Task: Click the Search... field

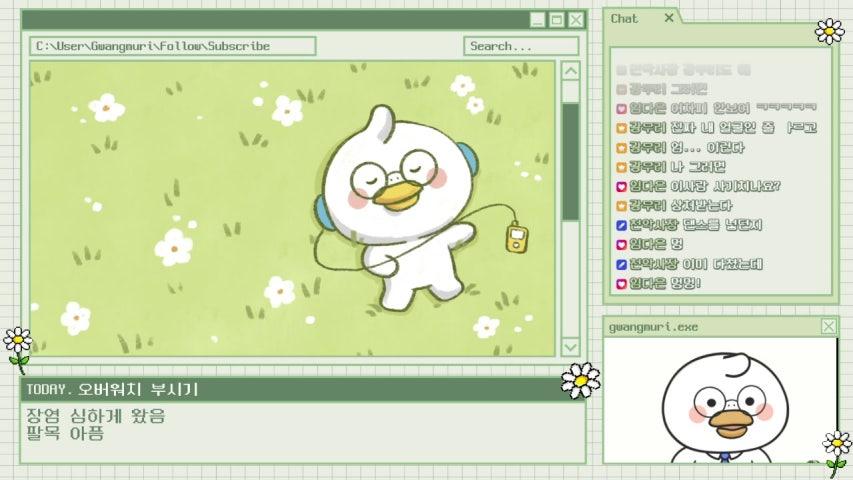Action: click(521, 46)
